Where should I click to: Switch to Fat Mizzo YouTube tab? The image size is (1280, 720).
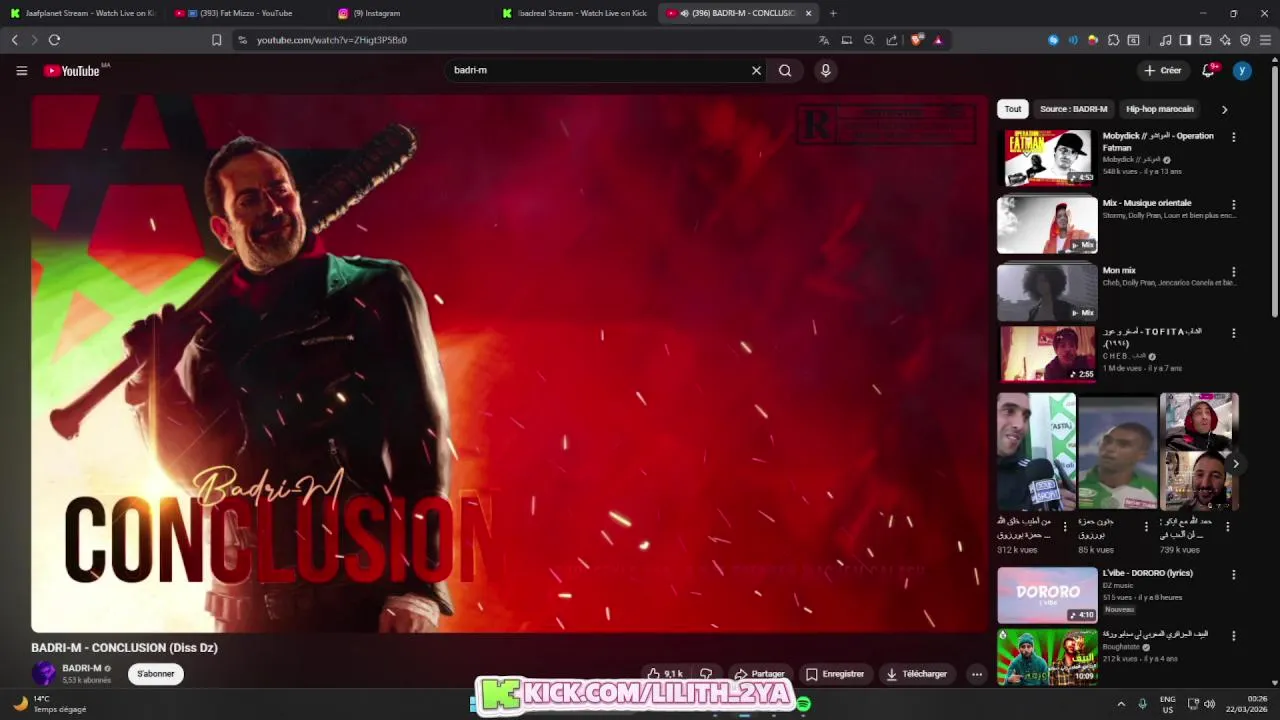(x=245, y=13)
